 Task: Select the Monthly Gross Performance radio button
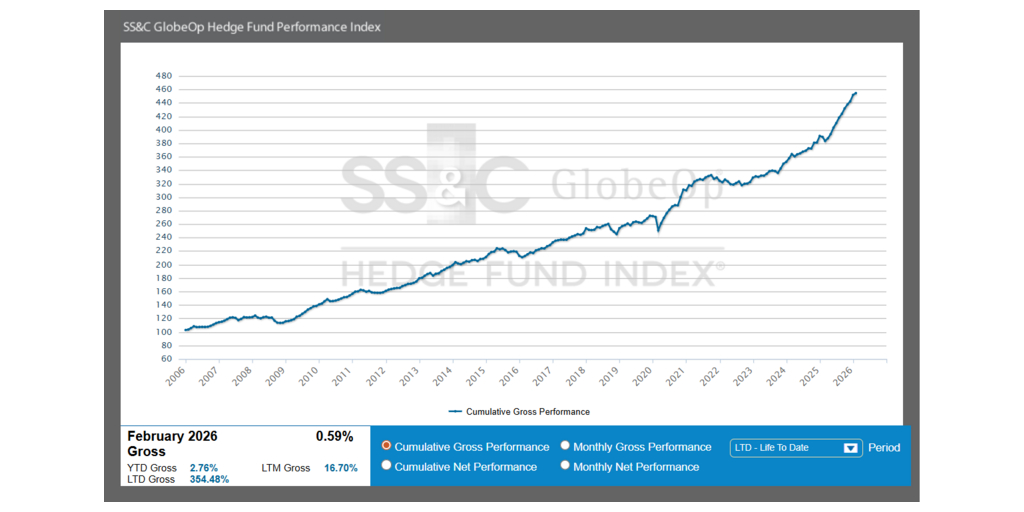point(565,446)
